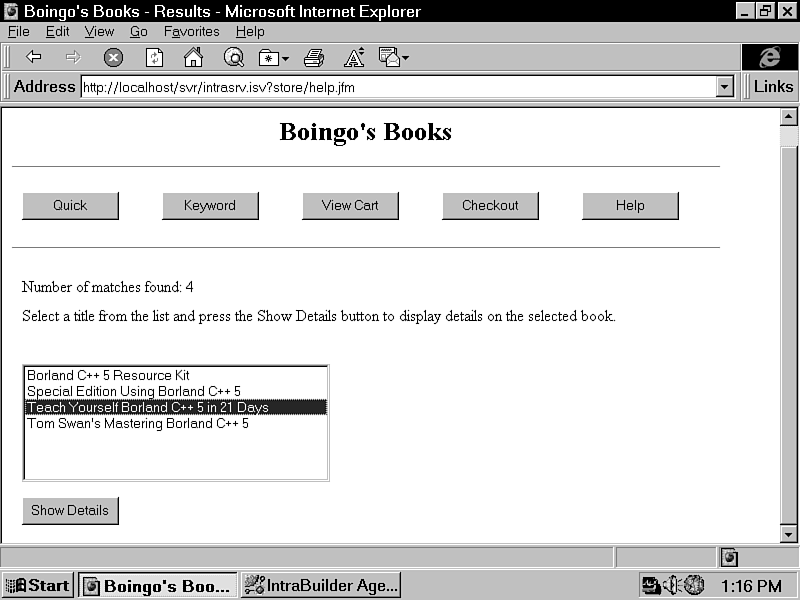Expand the Favorites dropdown arrow in toolbar
800x600 pixels.
click(x=285, y=59)
